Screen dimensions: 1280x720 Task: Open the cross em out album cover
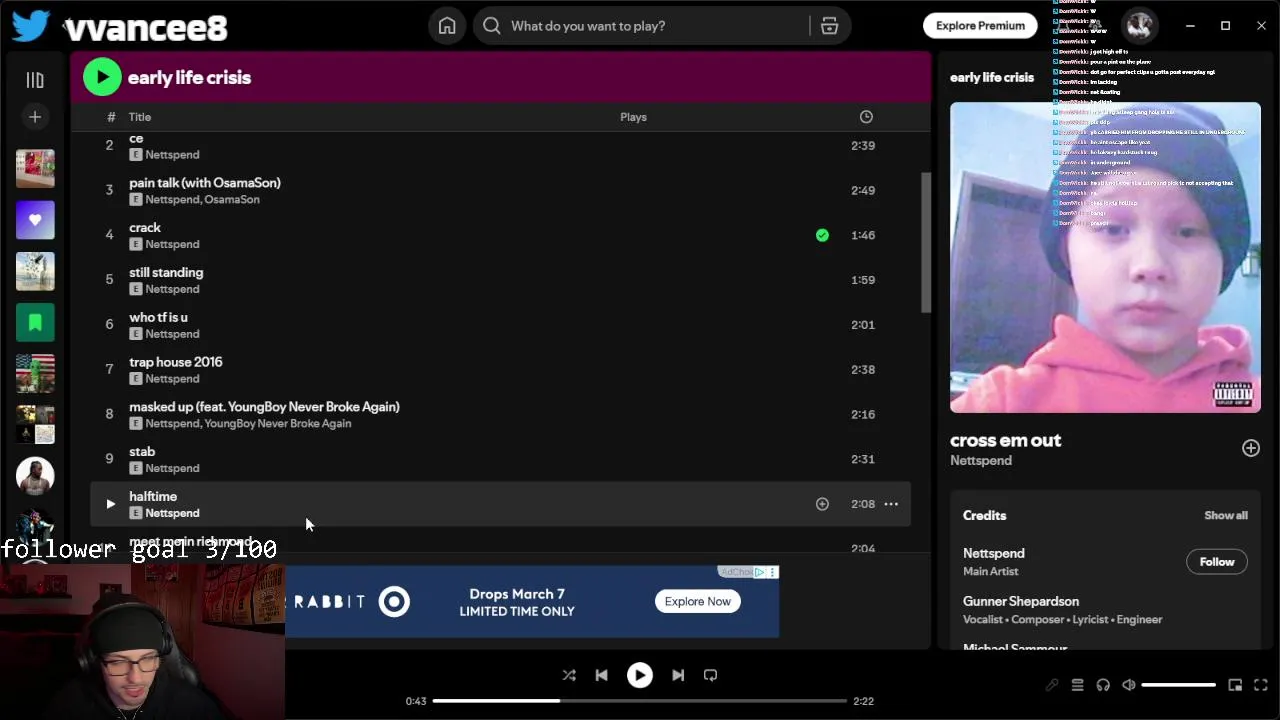[1105, 257]
